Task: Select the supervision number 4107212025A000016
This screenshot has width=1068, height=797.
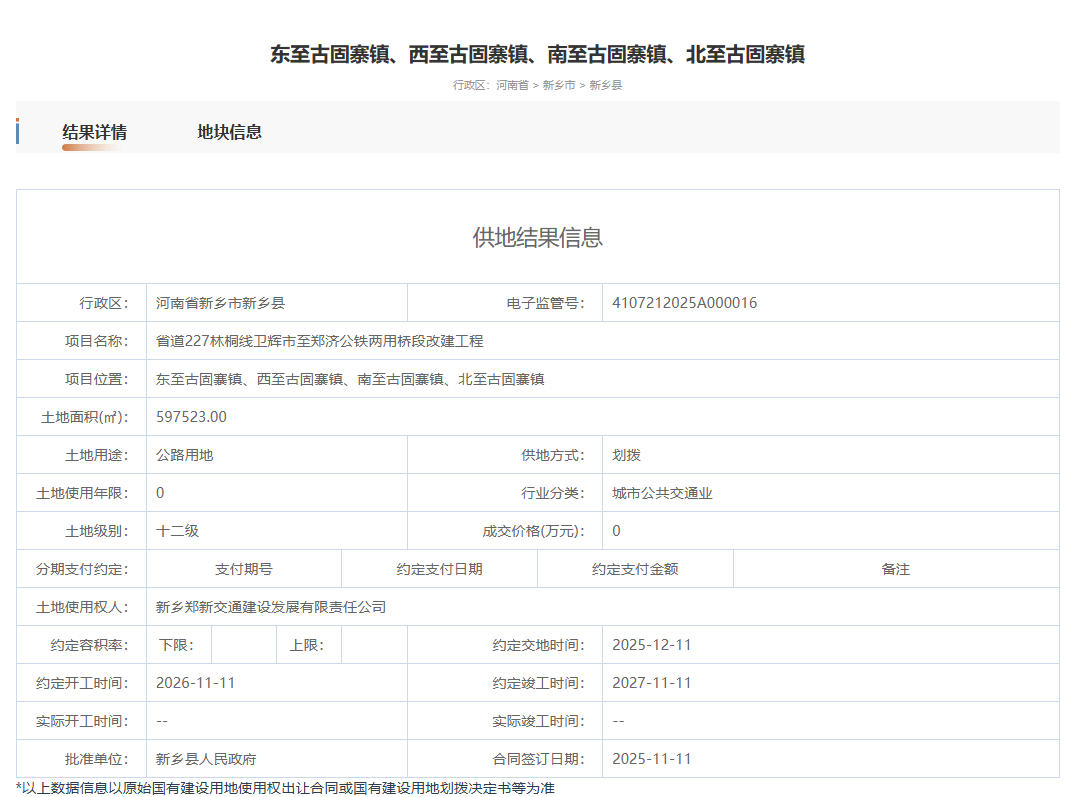Action: coord(684,303)
